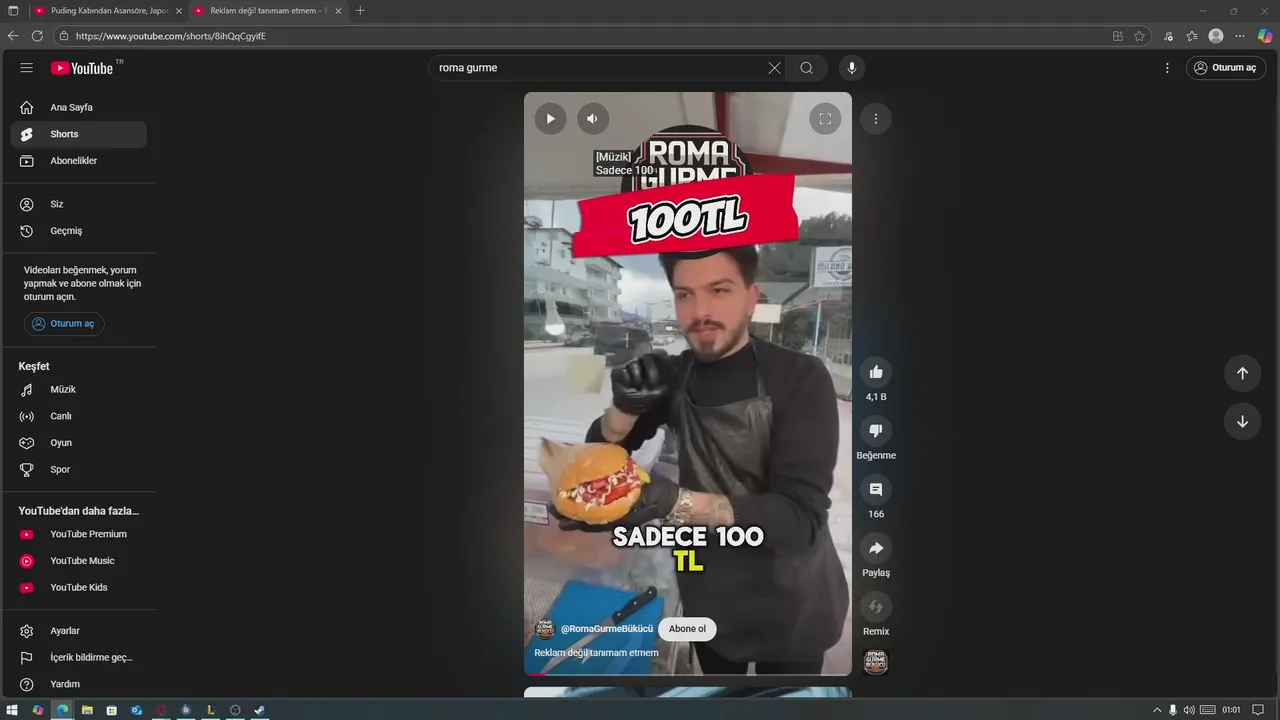Click the video title Reklam değil tanımam etmem
This screenshot has height=720, width=1280.
click(596, 653)
